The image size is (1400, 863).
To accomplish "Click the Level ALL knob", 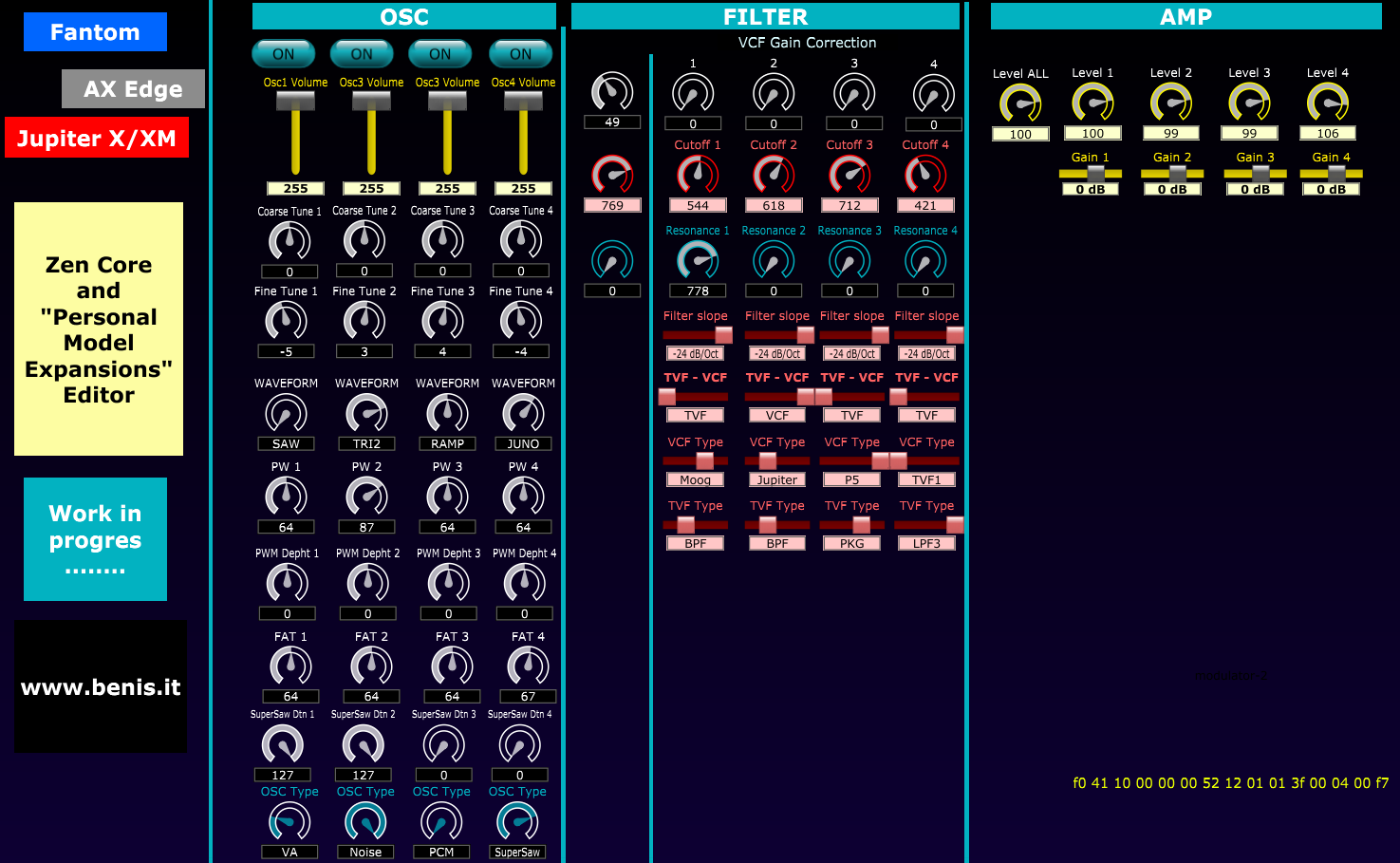I will [x=1020, y=103].
